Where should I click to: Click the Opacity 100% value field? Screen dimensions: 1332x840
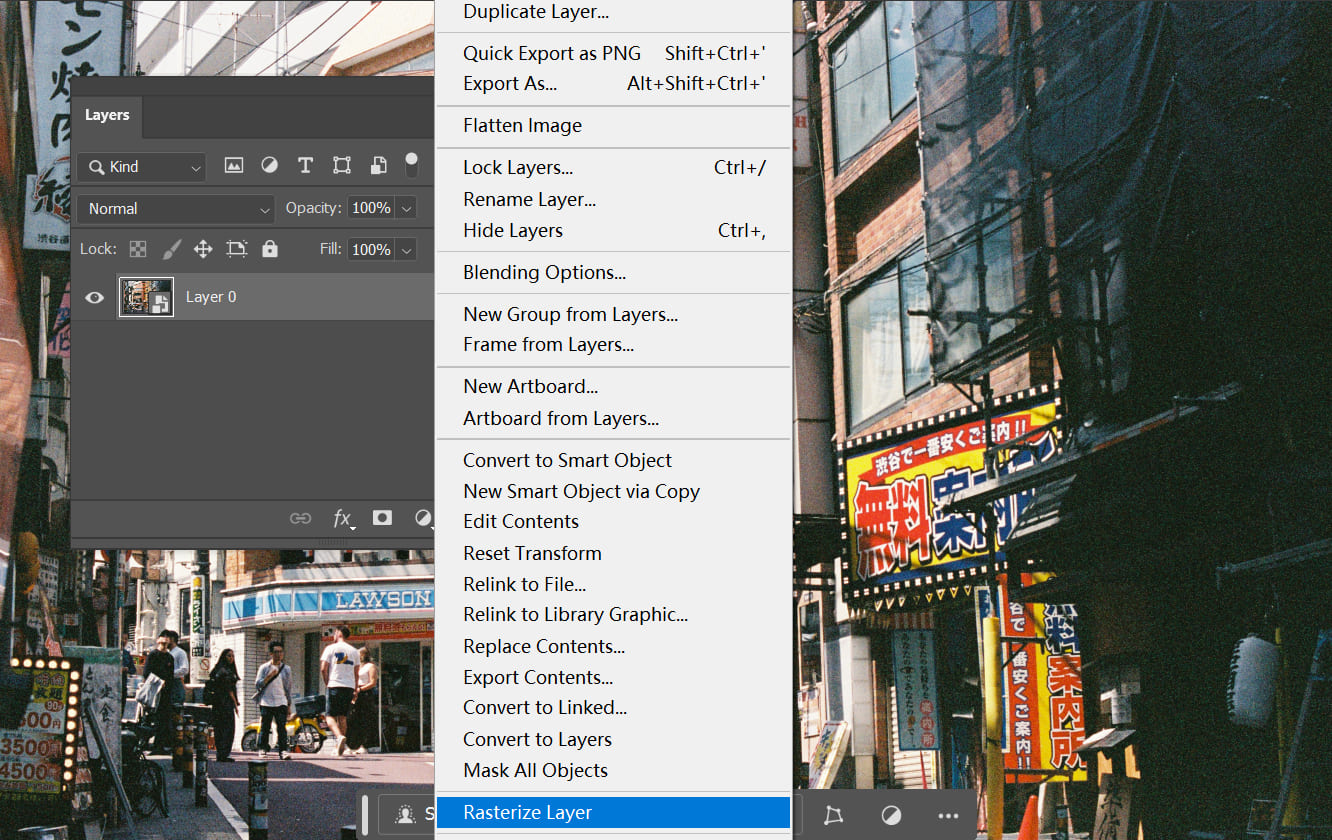(x=371, y=208)
